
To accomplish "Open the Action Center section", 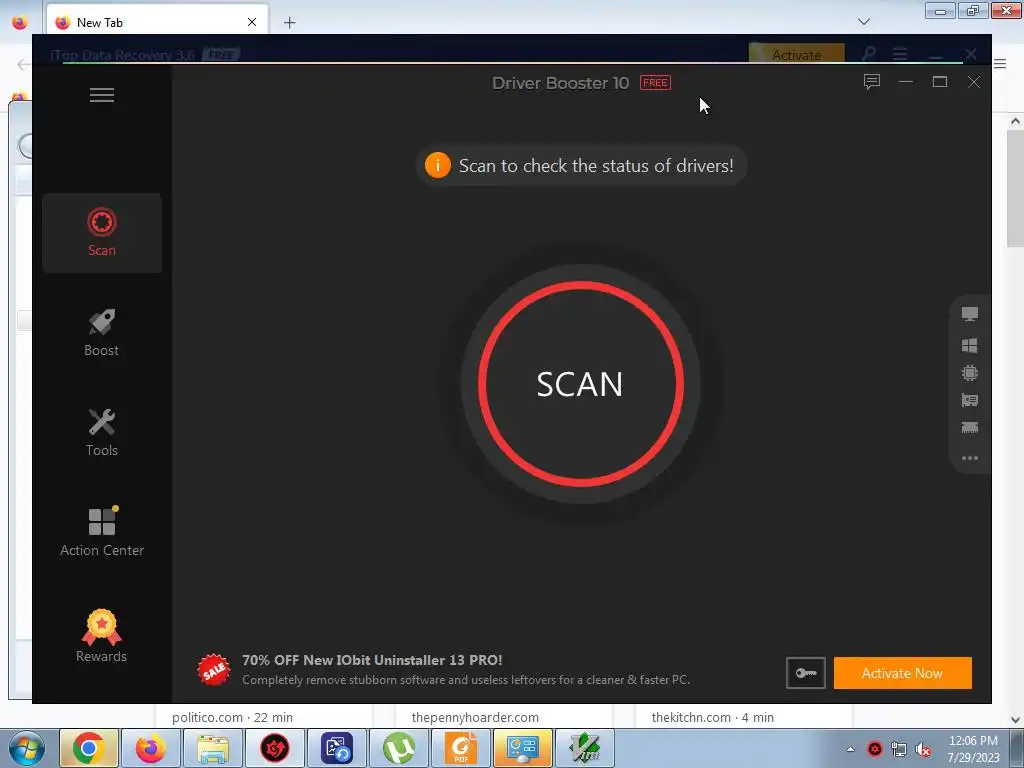I will (x=102, y=532).
